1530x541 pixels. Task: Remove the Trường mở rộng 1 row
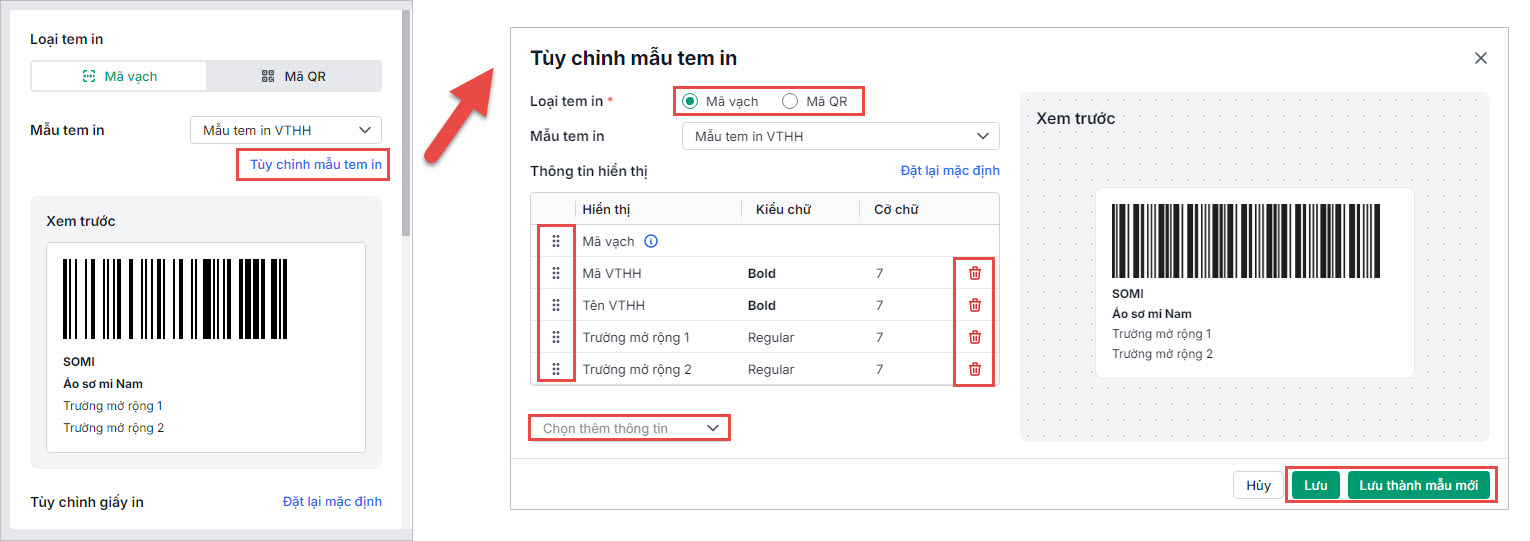tap(974, 337)
